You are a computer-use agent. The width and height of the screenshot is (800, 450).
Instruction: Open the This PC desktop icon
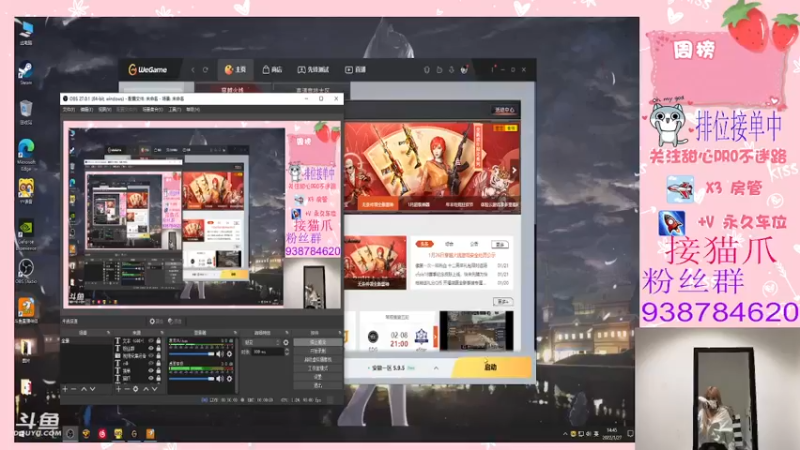click(x=26, y=32)
